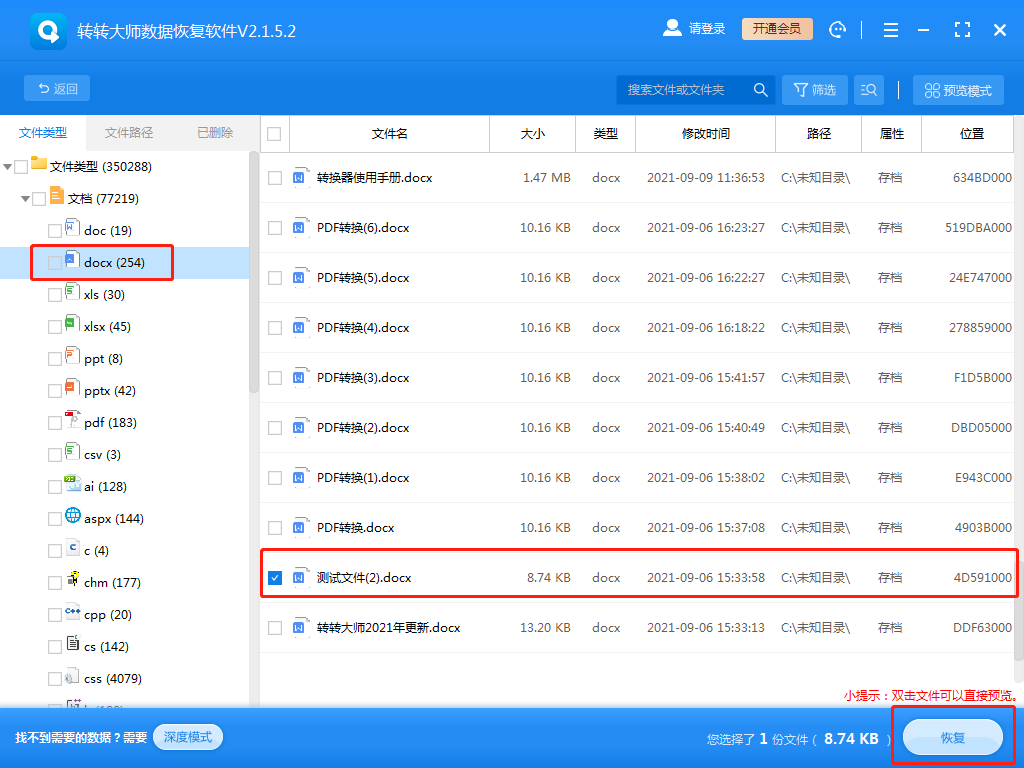Click the document icon of 转换器使用手册.docx
The image size is (1024, 768).
[x=300, y=177]
